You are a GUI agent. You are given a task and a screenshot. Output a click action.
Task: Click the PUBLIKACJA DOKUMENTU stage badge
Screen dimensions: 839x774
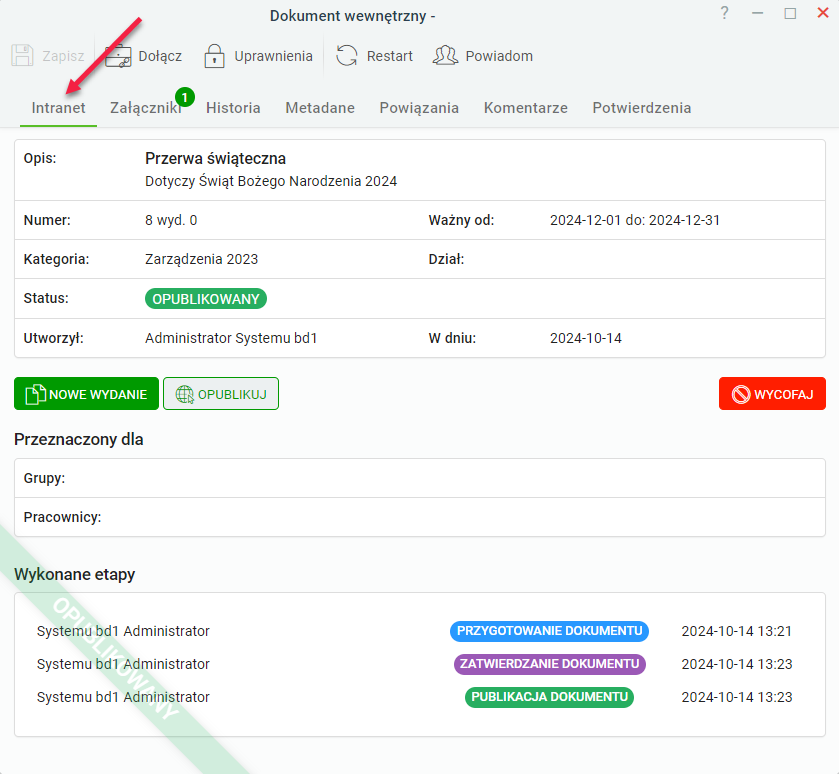point(550,698)
